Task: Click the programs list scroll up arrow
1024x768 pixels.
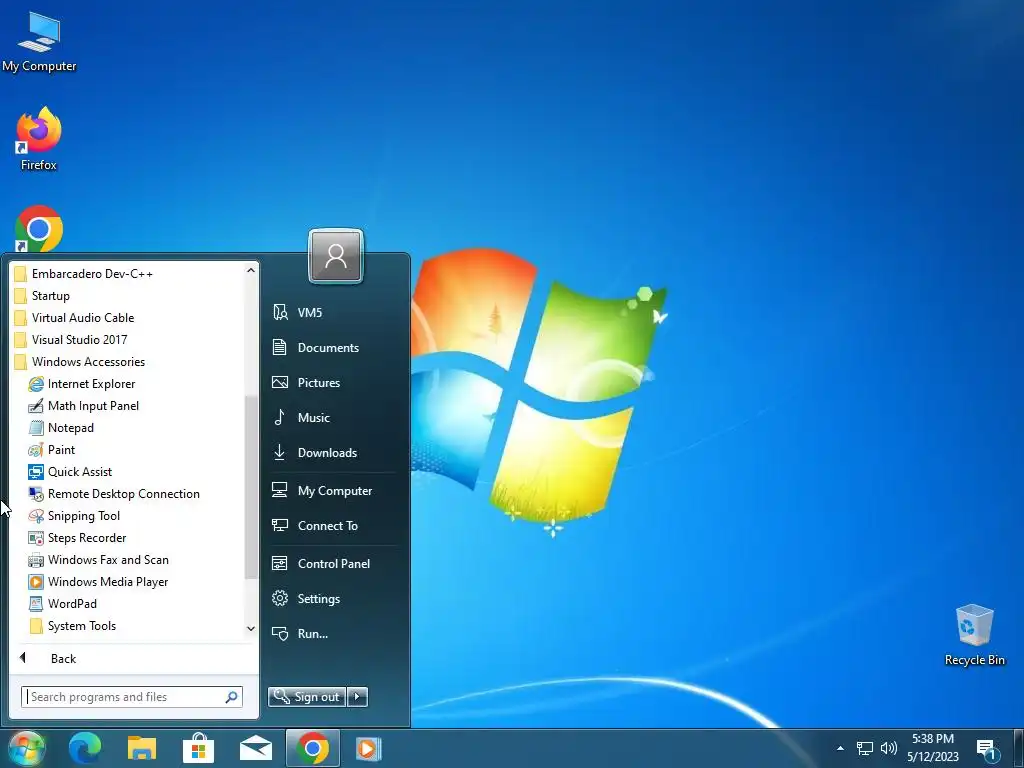Action: pos(251,270)
